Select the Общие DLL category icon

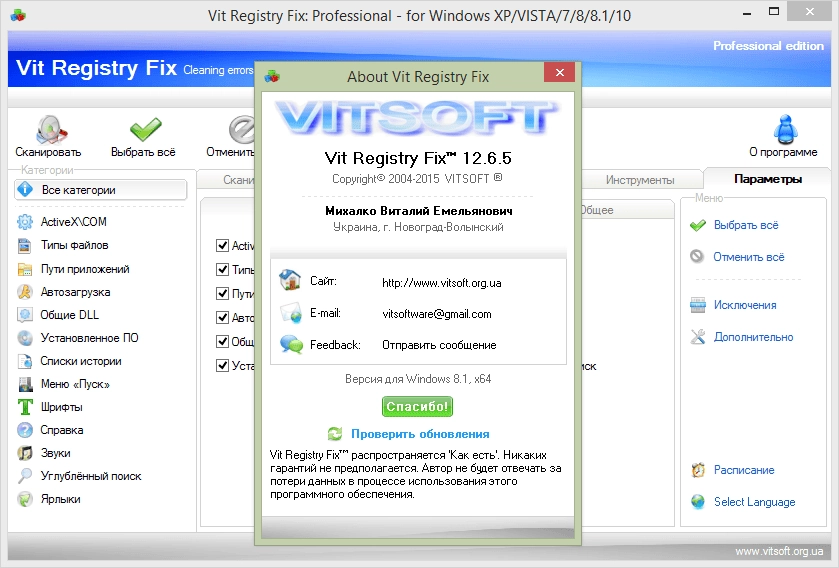(25, 315)
